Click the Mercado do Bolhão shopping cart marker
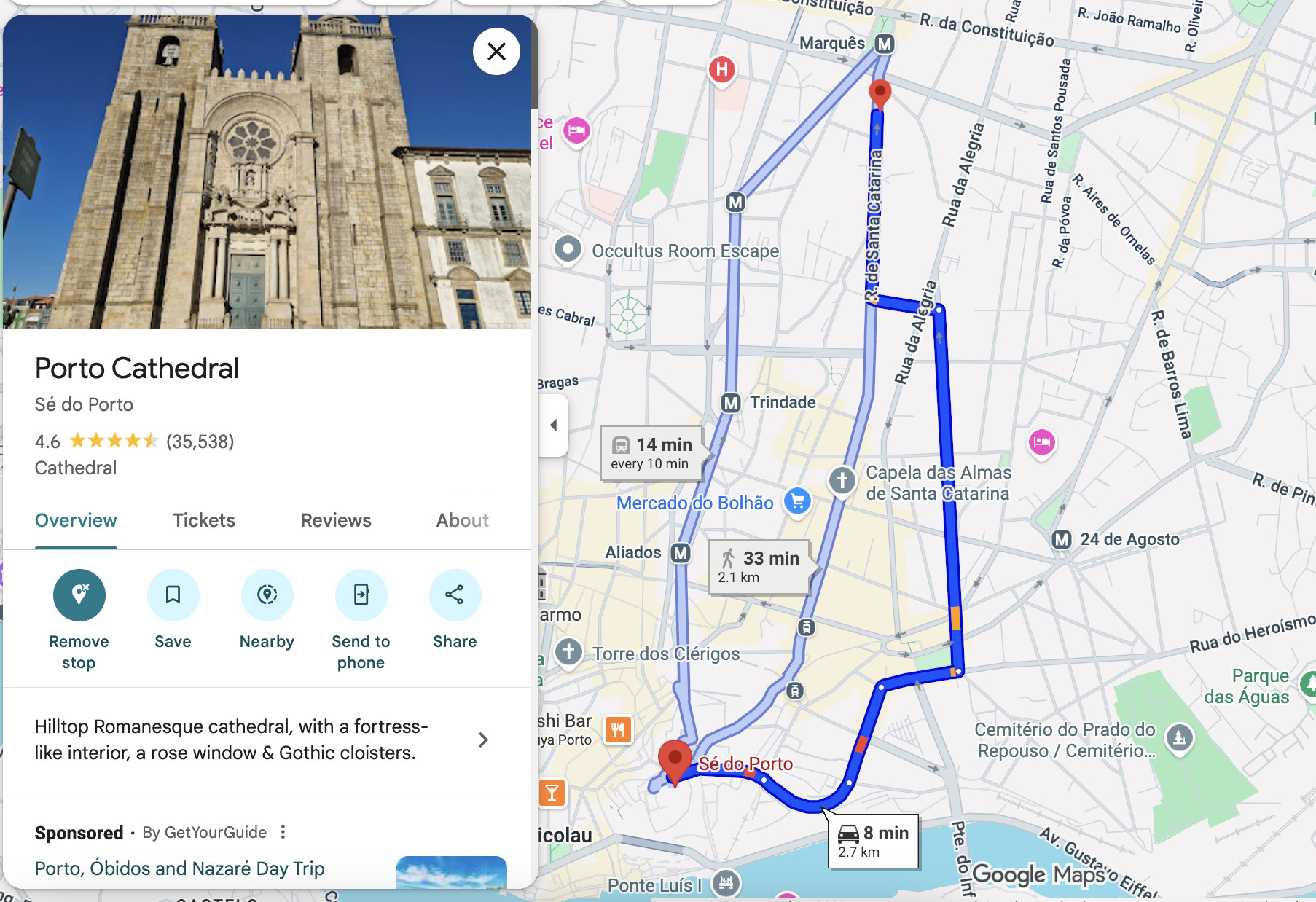This screenshot has width=1316, height=902. pyautogui.click(x=797, y=501)
